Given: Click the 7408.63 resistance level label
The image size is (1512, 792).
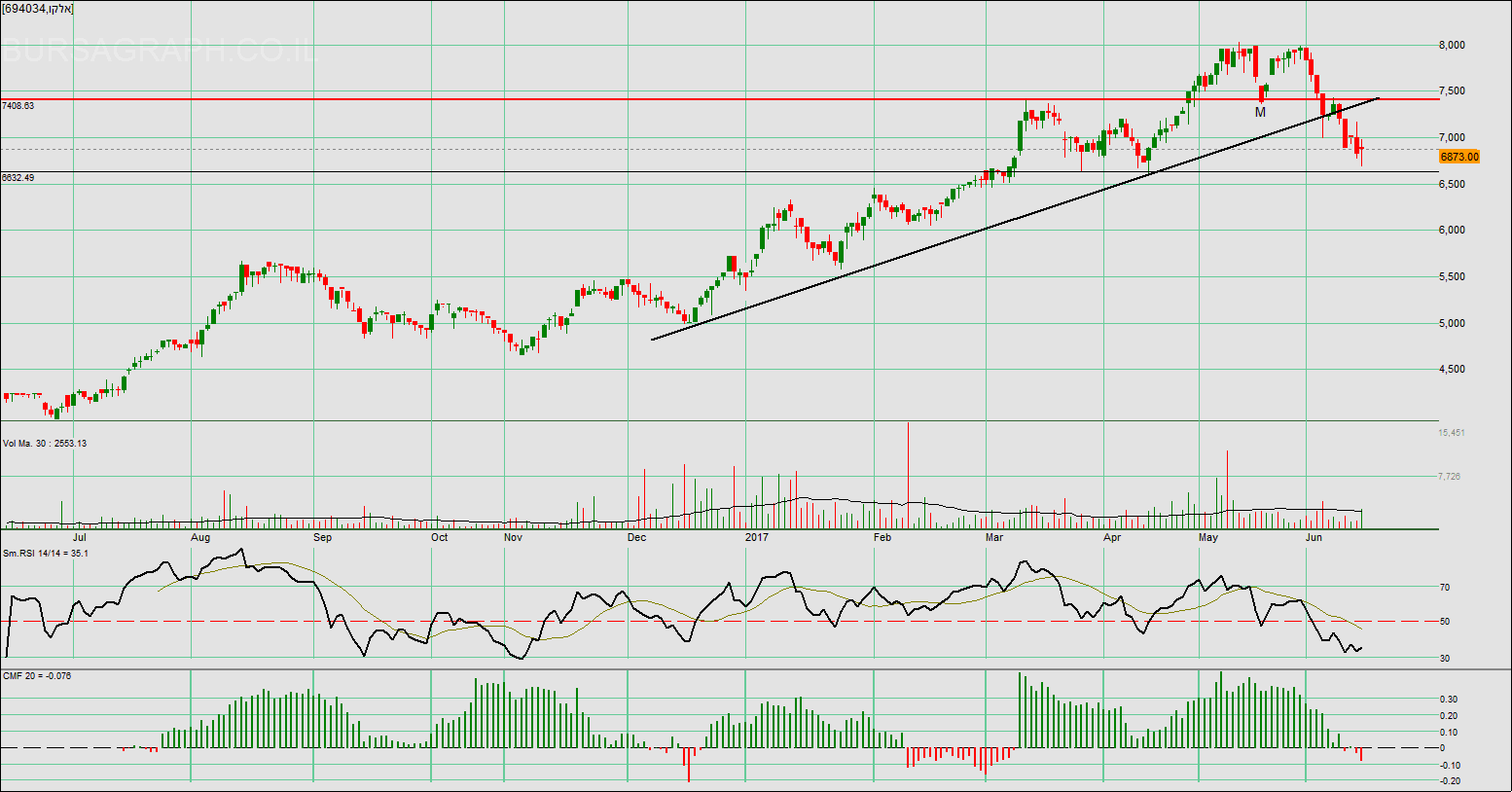Looking at the screenshot, I should [x=18, y=105].
